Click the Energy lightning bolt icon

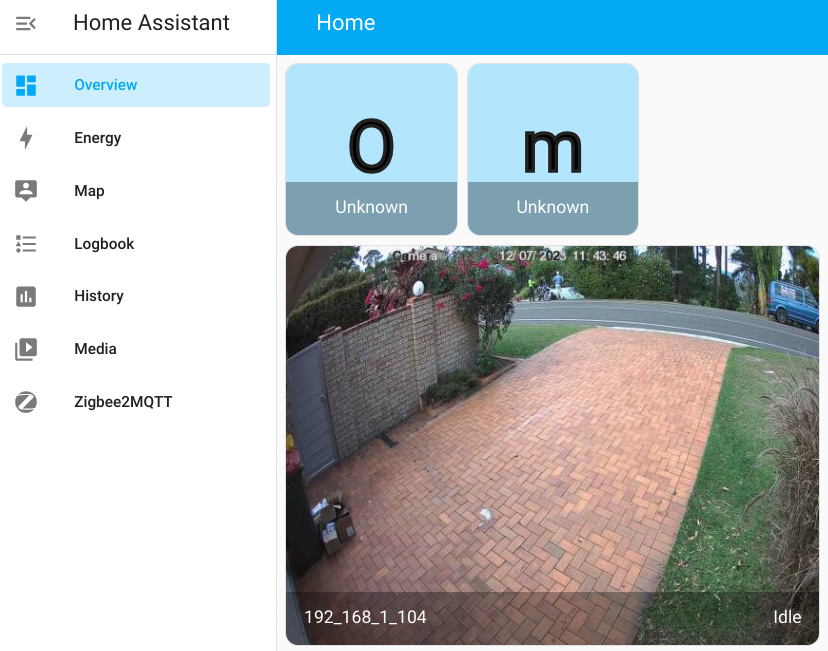[x=25, y=138]
